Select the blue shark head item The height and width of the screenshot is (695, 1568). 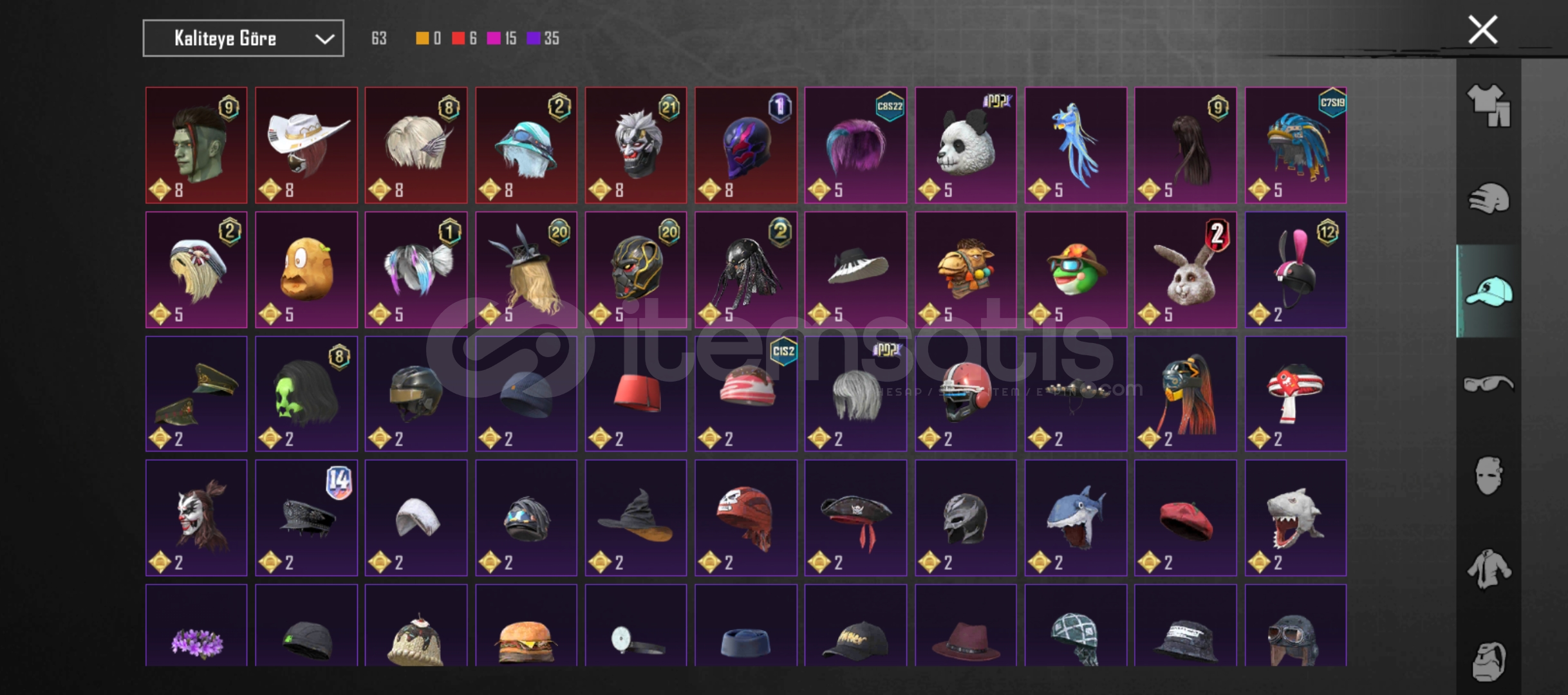(1076, 517)
